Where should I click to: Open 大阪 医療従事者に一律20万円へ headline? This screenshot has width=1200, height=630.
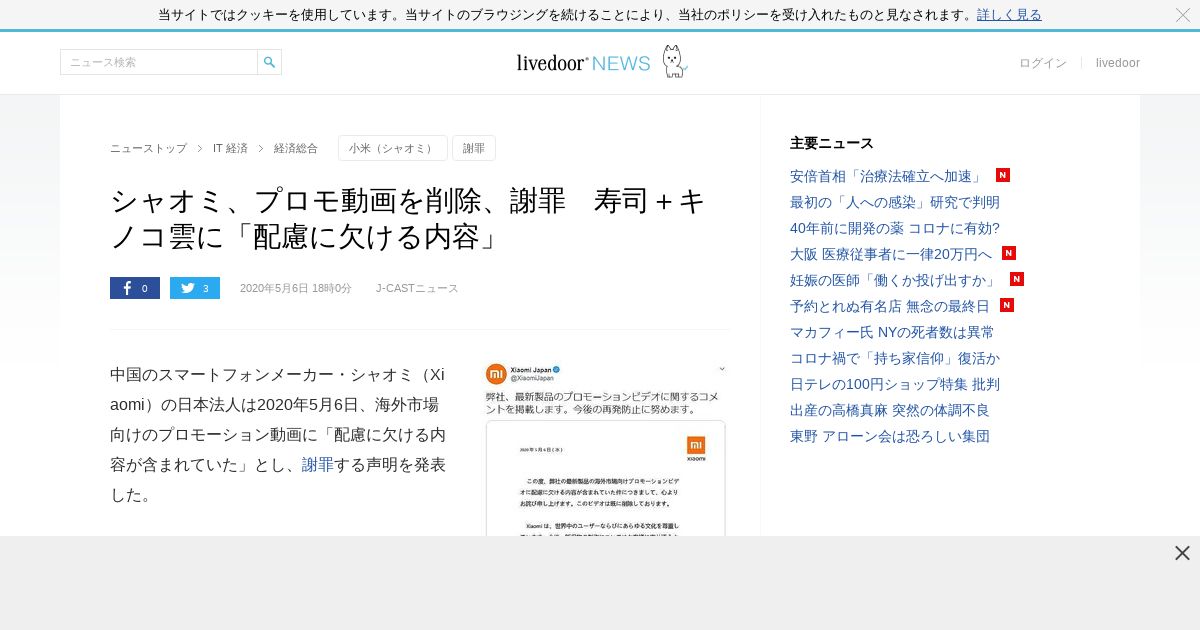click(891, 254)
